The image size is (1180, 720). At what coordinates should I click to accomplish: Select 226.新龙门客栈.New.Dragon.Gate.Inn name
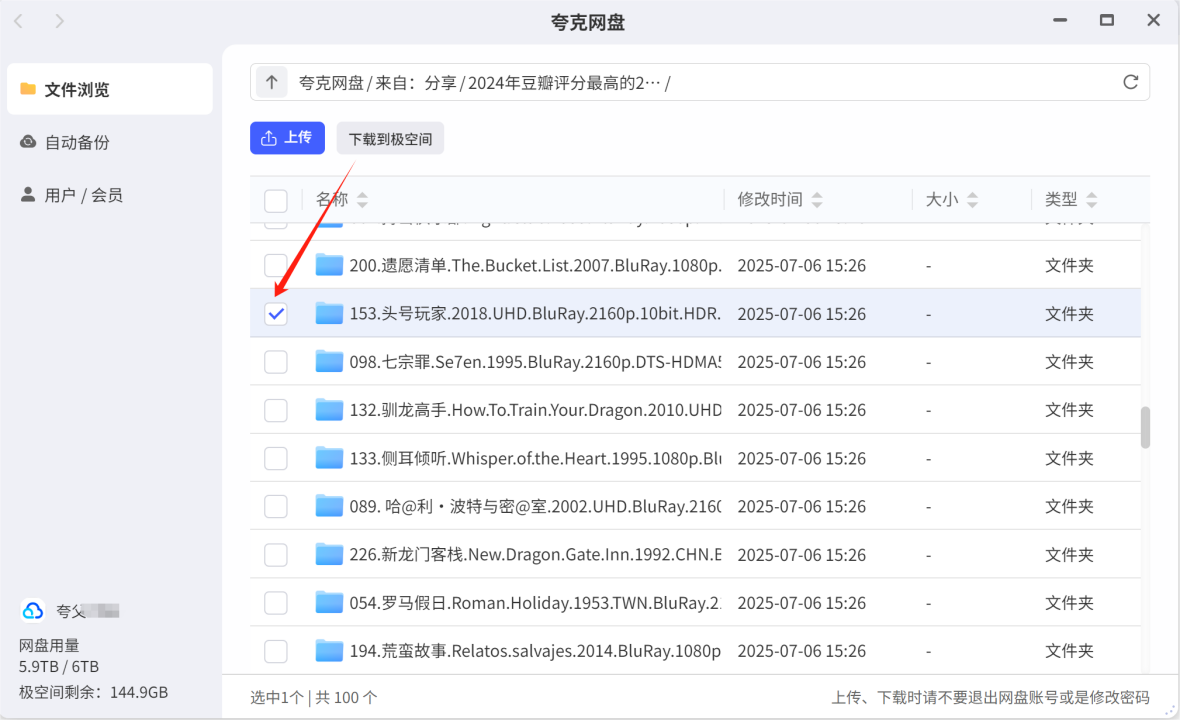[x=535, y=554]
